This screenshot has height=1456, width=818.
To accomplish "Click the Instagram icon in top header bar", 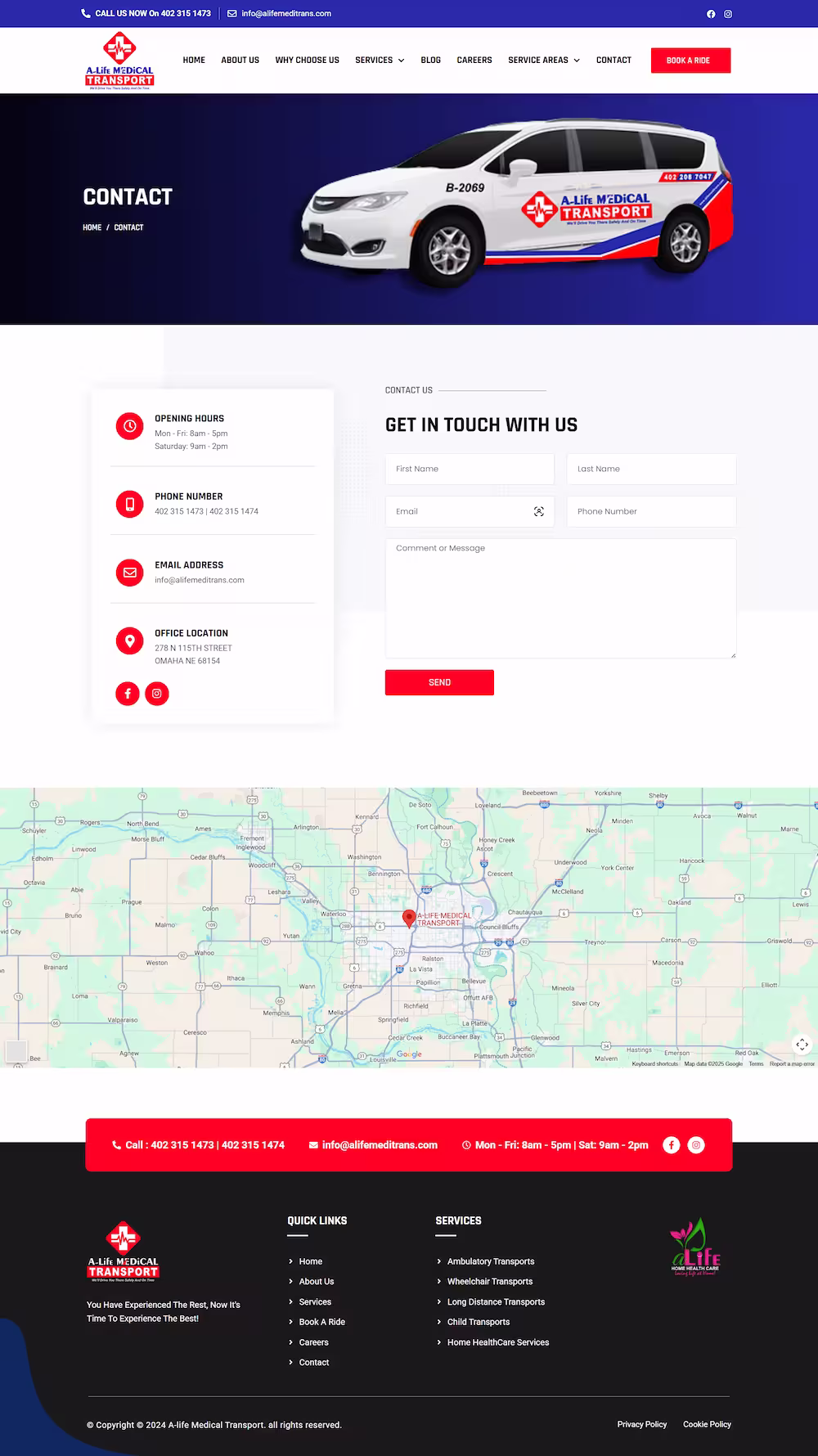I will point(728,14).
